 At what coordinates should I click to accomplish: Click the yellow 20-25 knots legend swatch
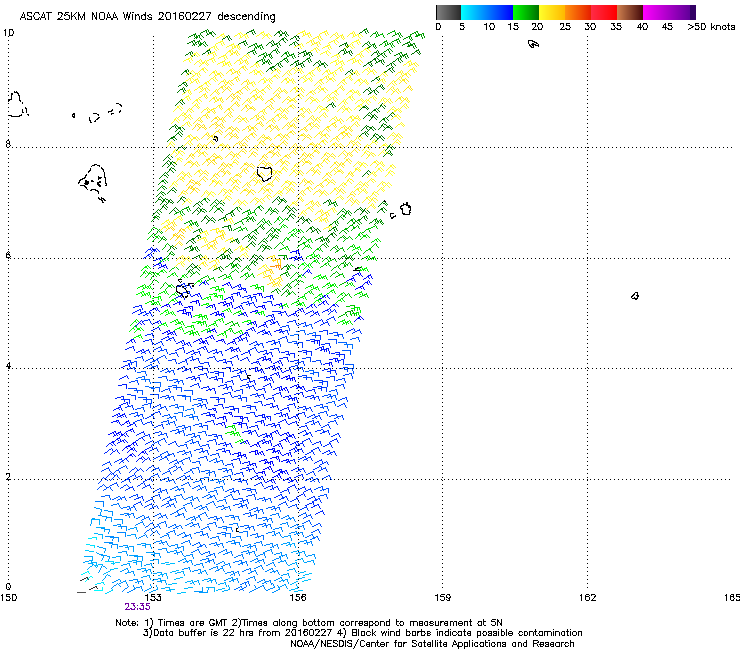pyautogui.click(x=552, y=12)
